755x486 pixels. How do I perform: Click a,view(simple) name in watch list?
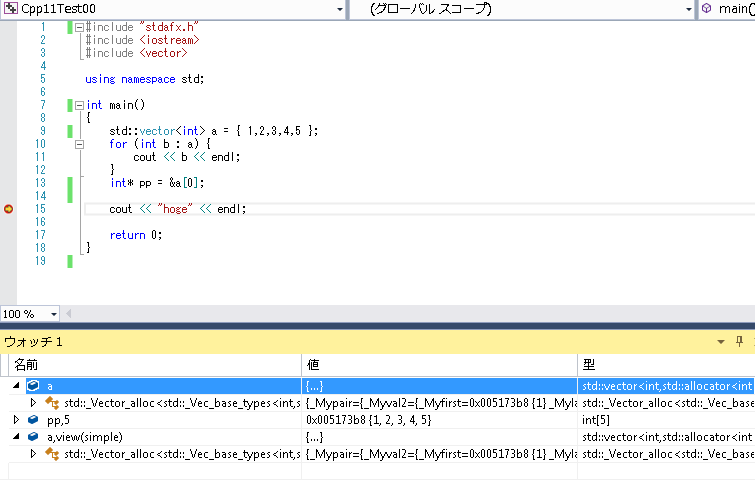pos(85,437)
